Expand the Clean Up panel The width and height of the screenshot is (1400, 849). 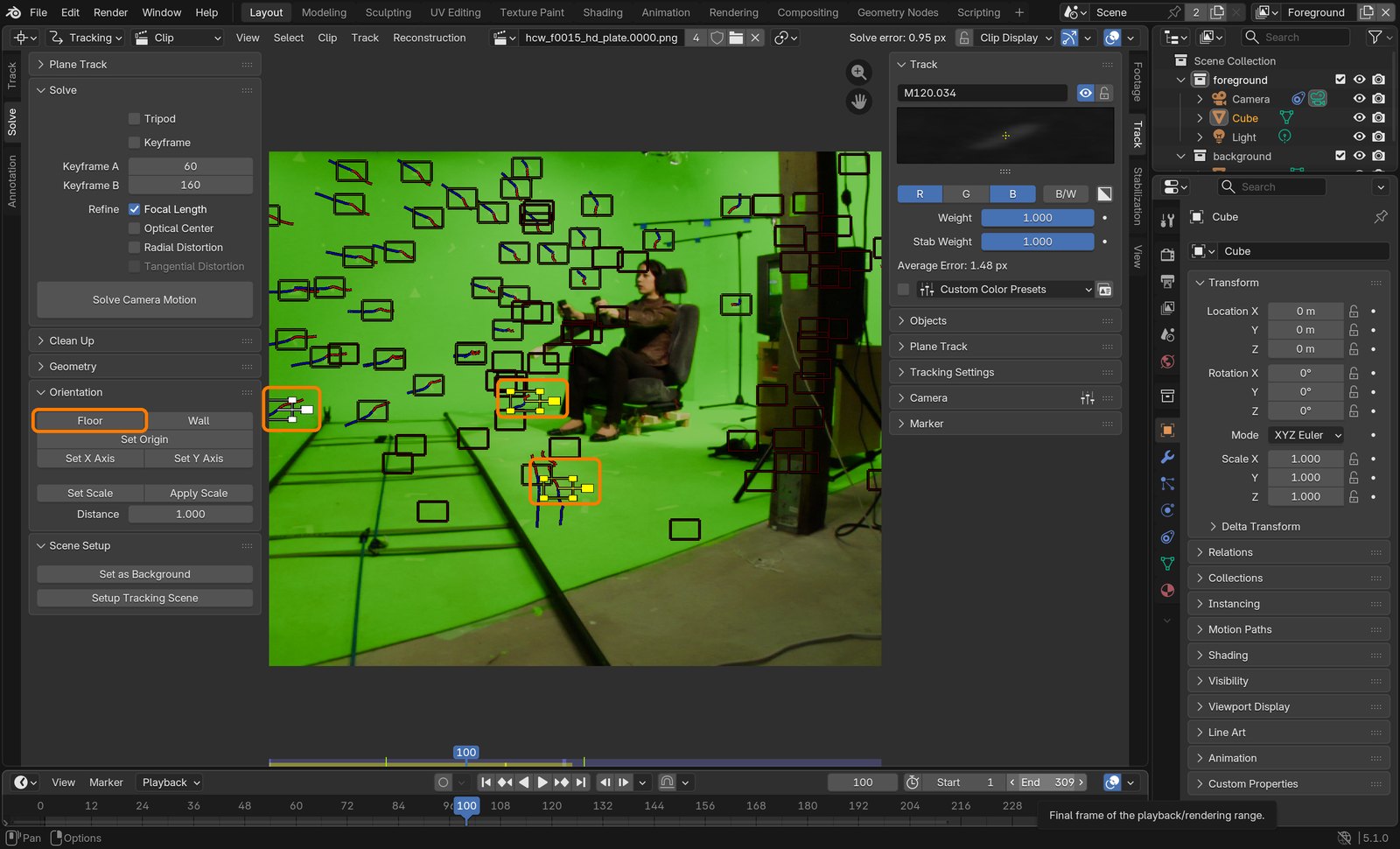144,340
